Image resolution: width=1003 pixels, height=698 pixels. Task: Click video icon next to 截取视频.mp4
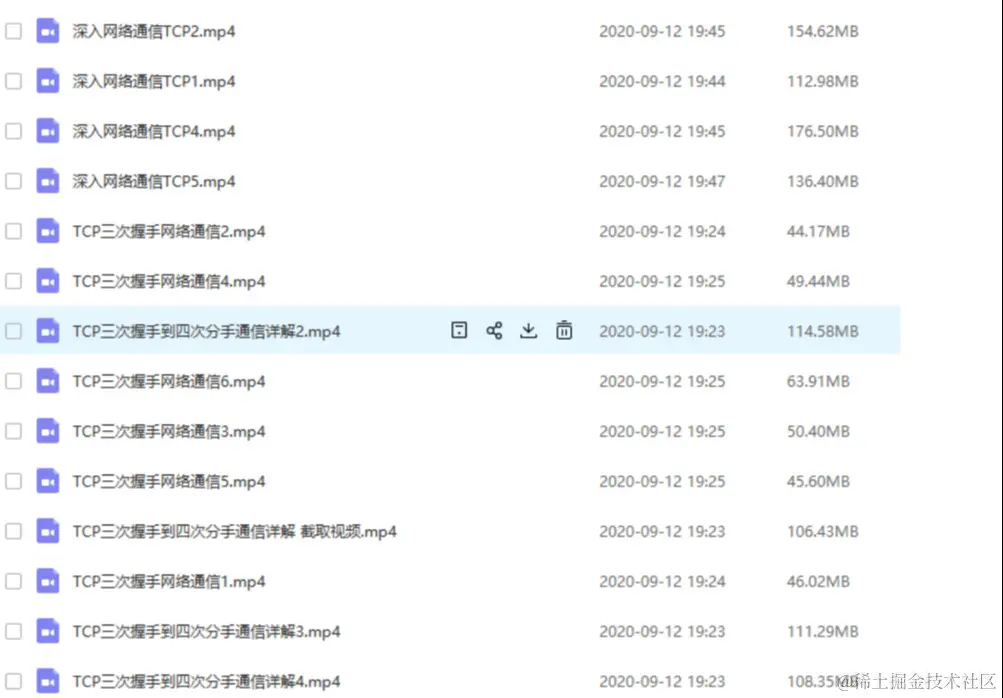(47, 531)
